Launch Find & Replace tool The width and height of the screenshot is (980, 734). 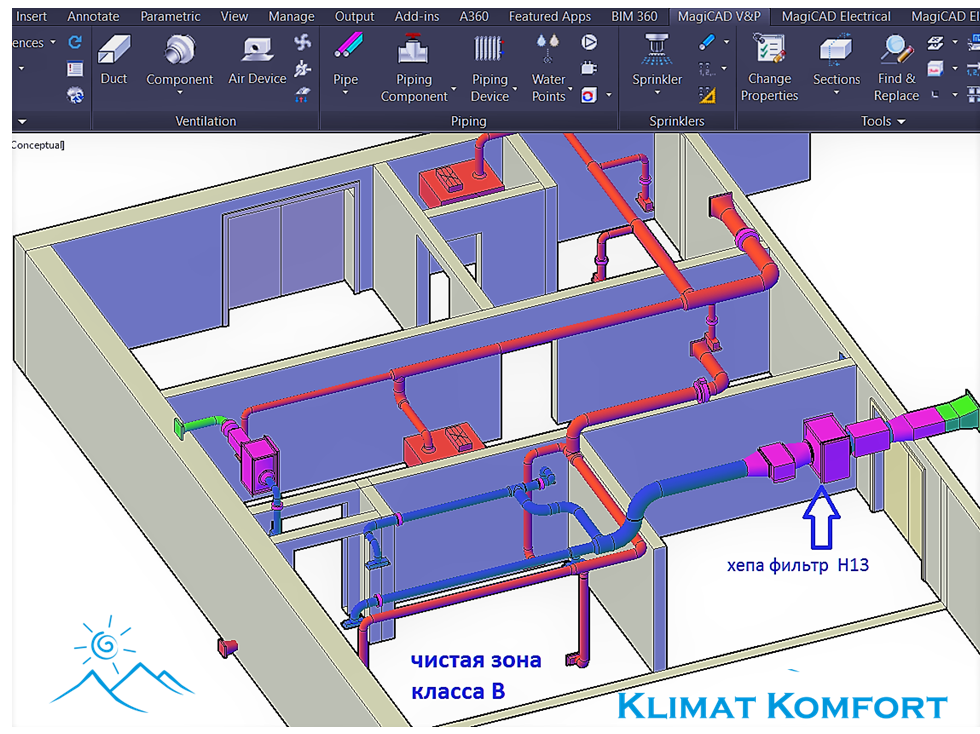coord(896,50)
